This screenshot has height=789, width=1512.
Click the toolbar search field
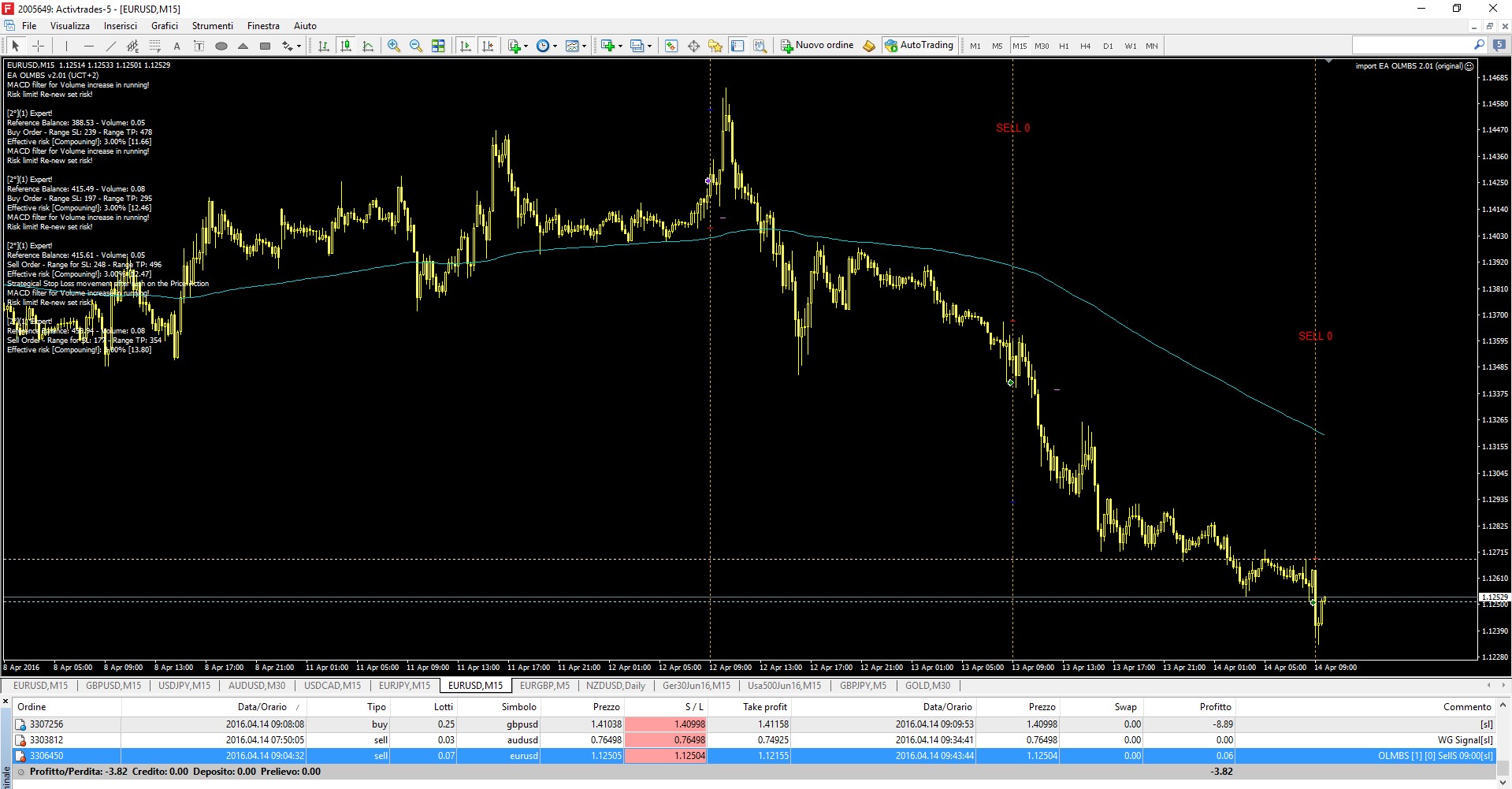click(1412, 45)
